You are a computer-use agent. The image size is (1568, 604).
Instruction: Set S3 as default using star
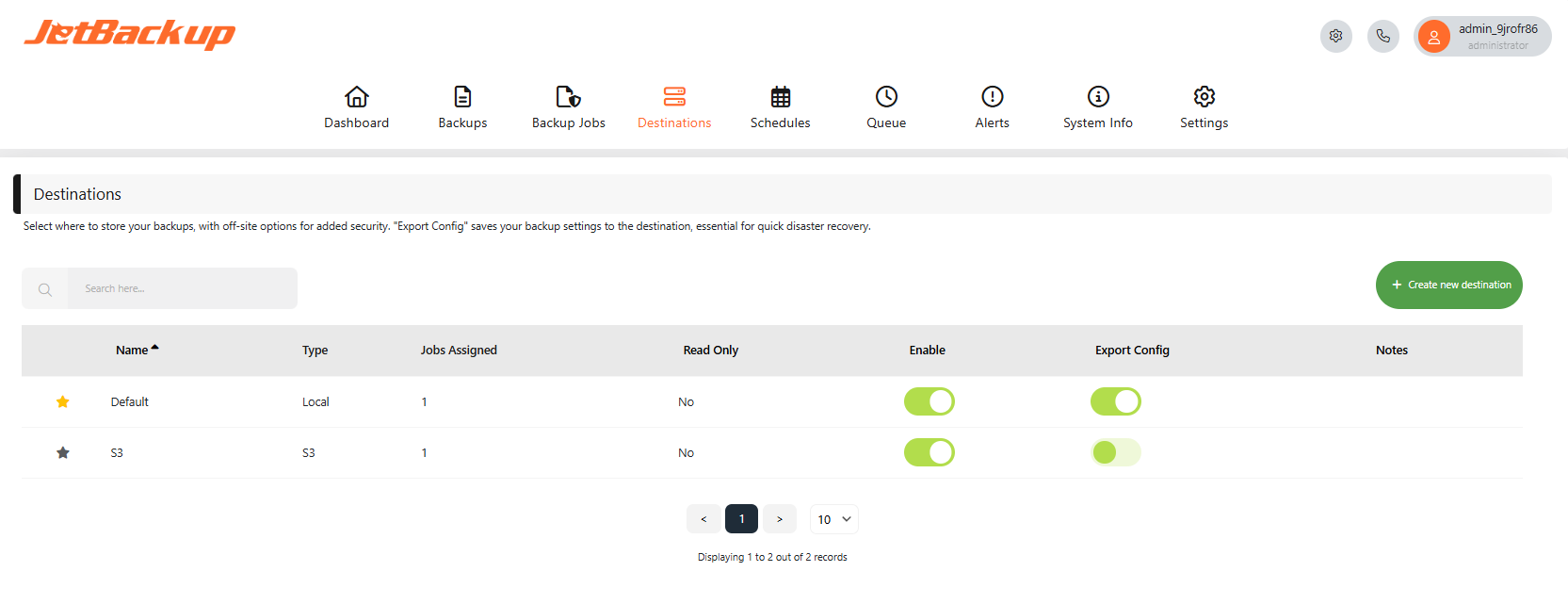63,453
